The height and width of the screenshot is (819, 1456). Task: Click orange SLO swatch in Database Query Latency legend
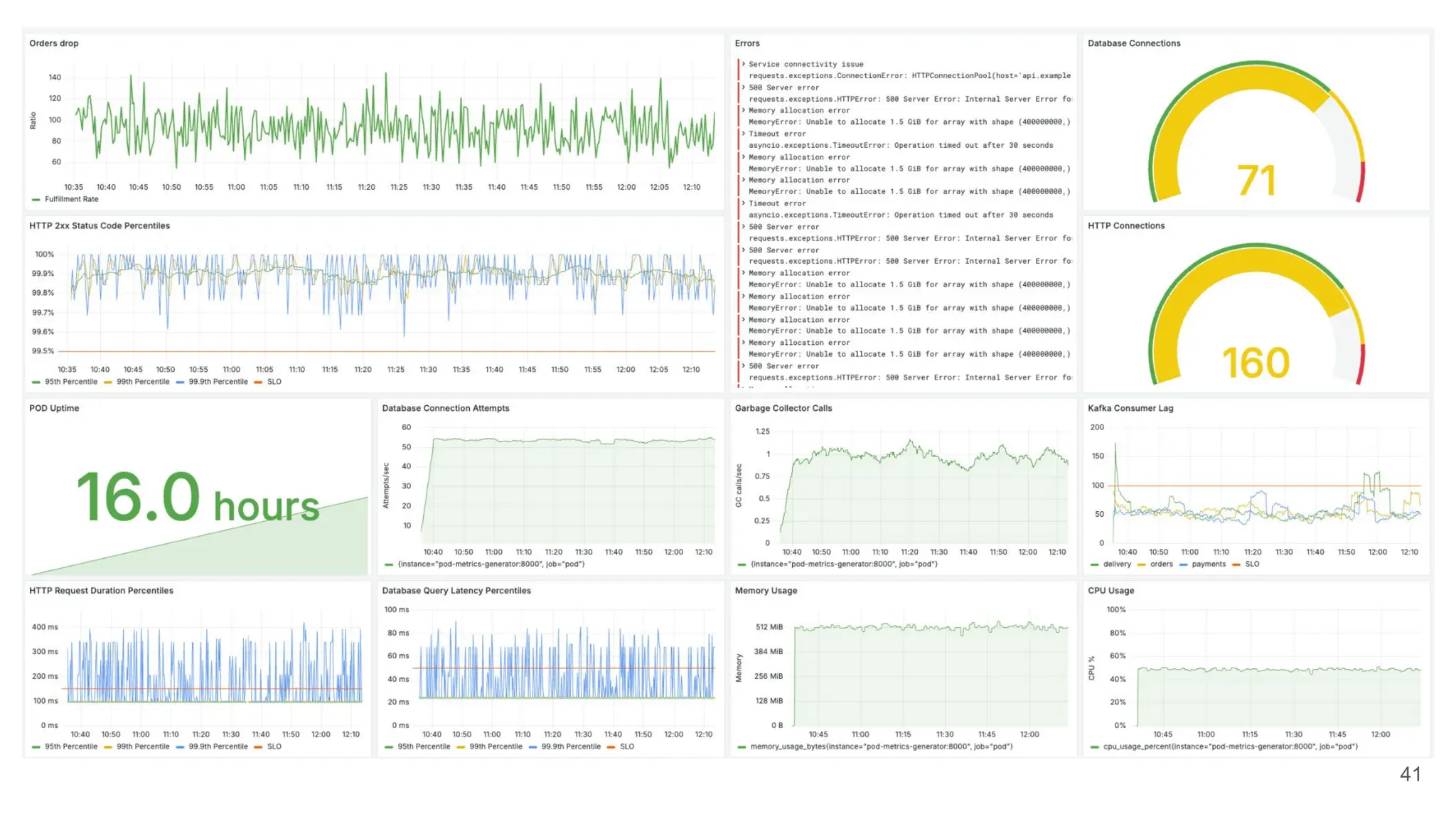[611, 746]
